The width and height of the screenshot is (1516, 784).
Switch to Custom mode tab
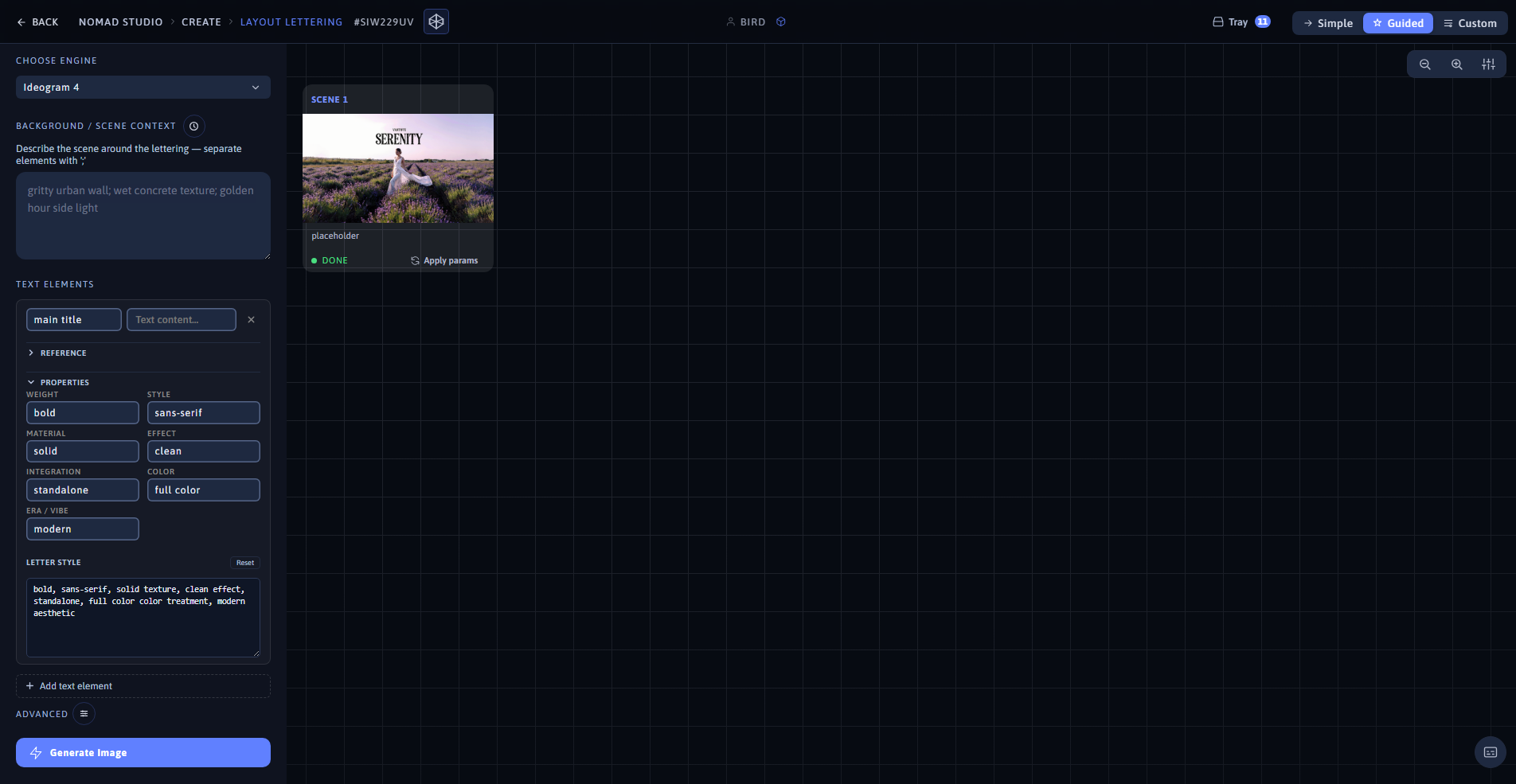click(x=1470, y=23)
